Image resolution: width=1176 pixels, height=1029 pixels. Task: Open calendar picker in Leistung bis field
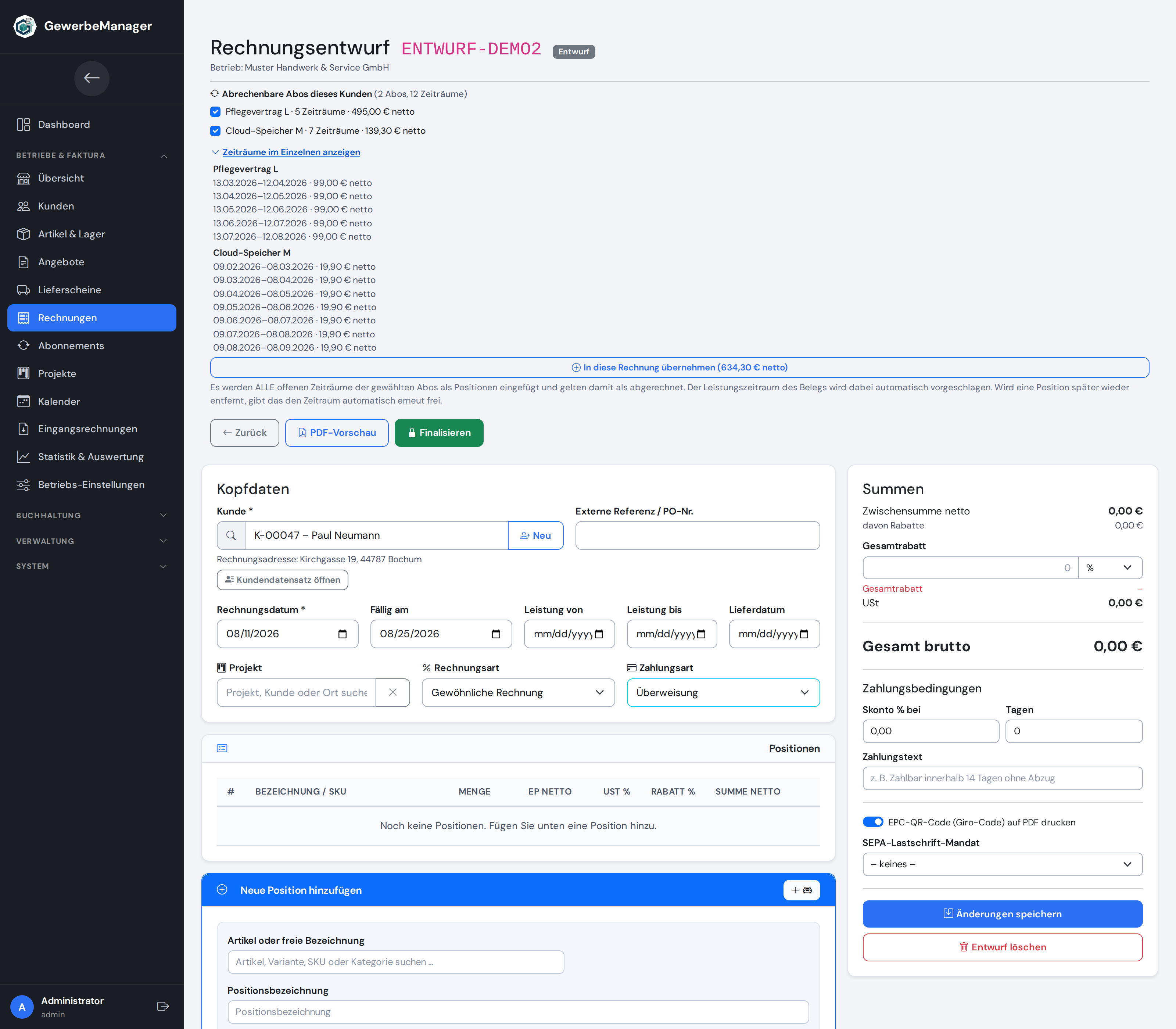pos(701,634)
